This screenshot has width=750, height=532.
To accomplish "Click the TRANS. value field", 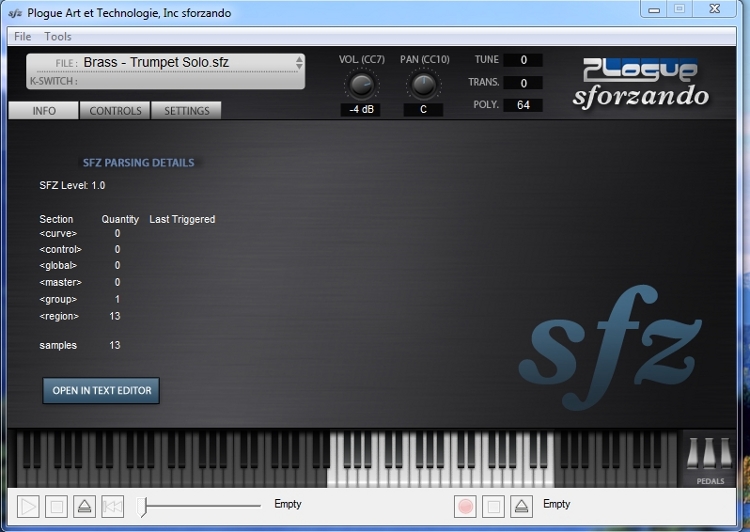I will [x=523, y=83].
